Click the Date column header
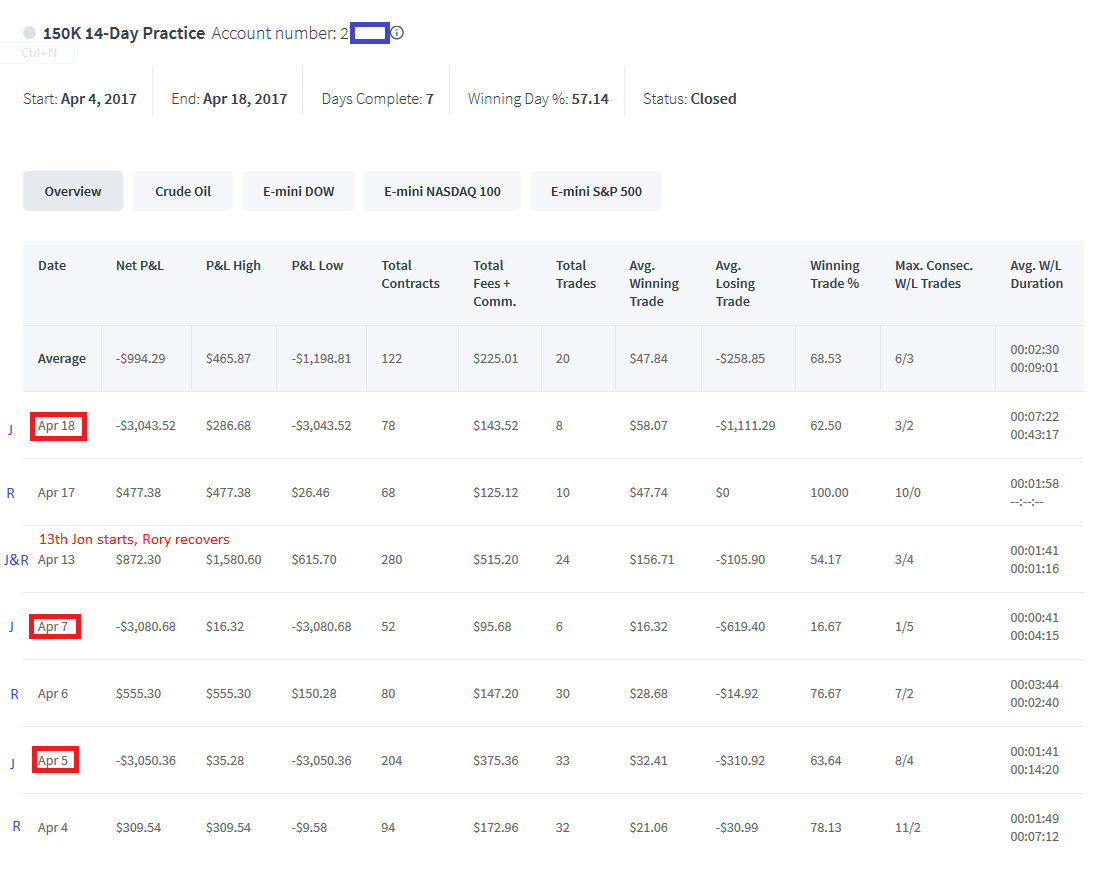 point(52,266)
